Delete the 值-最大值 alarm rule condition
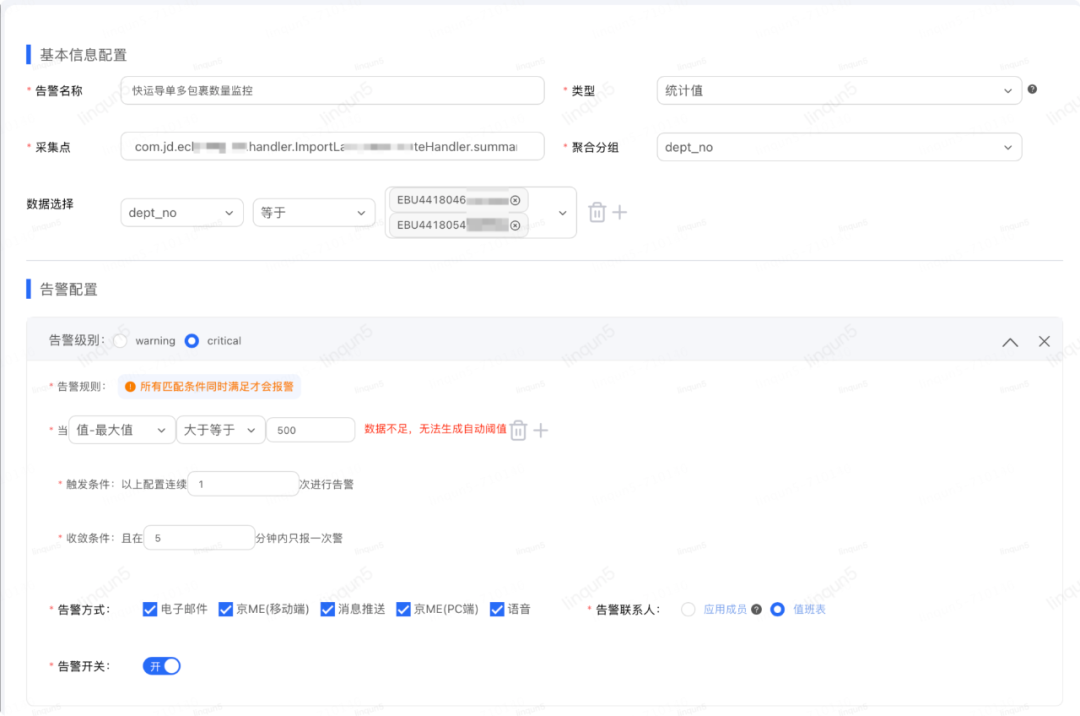Screen dimensions: 1080x716 519,430
